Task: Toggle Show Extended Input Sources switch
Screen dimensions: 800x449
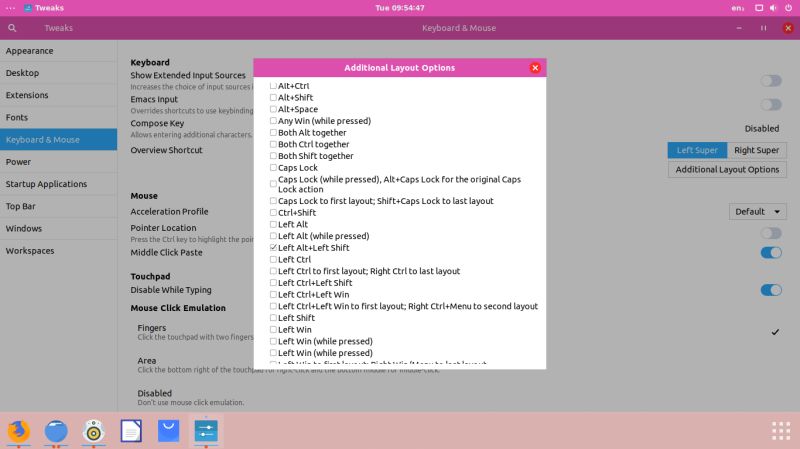Action: [x=770, y=81]
